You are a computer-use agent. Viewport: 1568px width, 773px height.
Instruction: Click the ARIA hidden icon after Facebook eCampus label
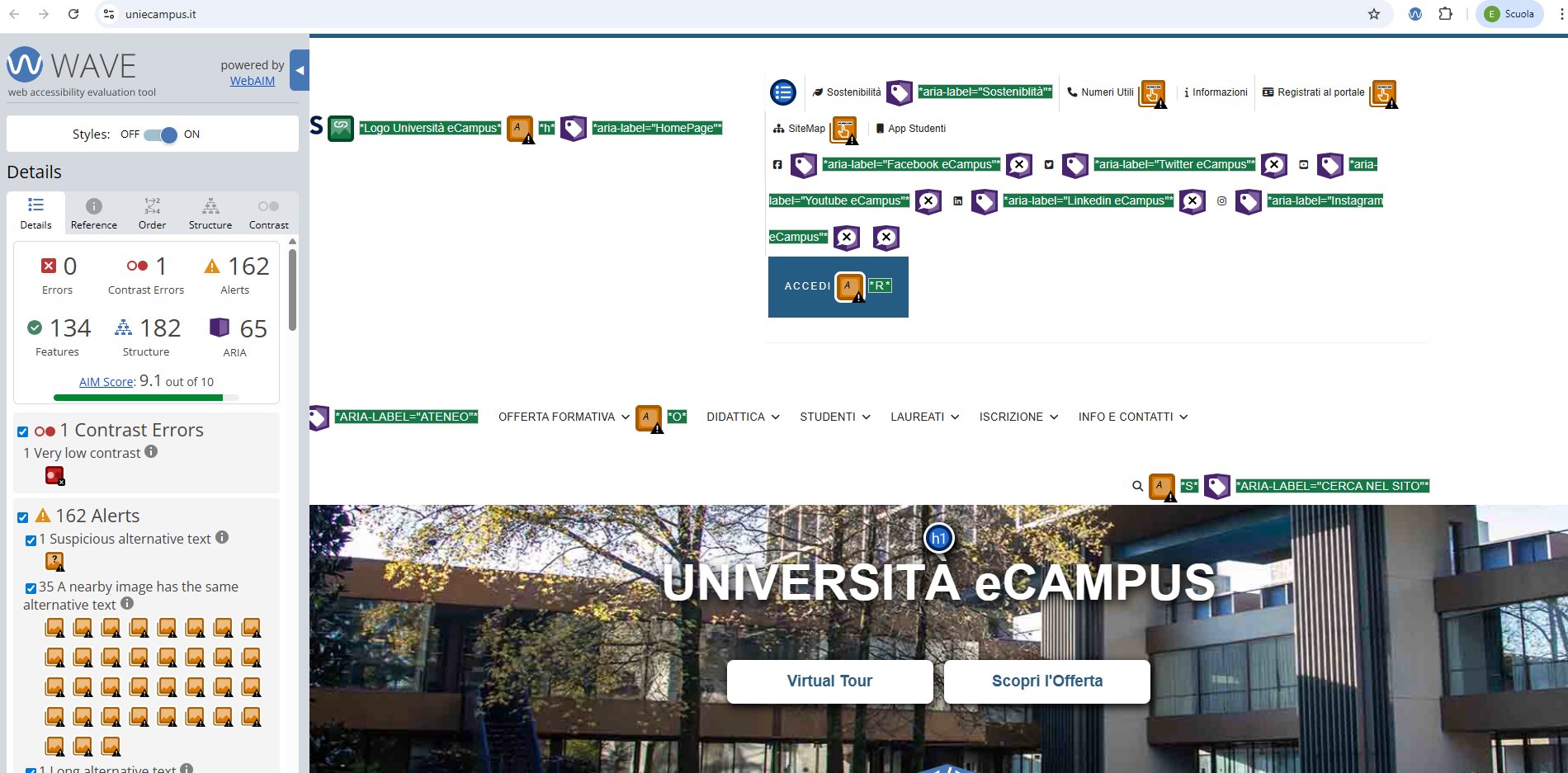coord(1019,165)
